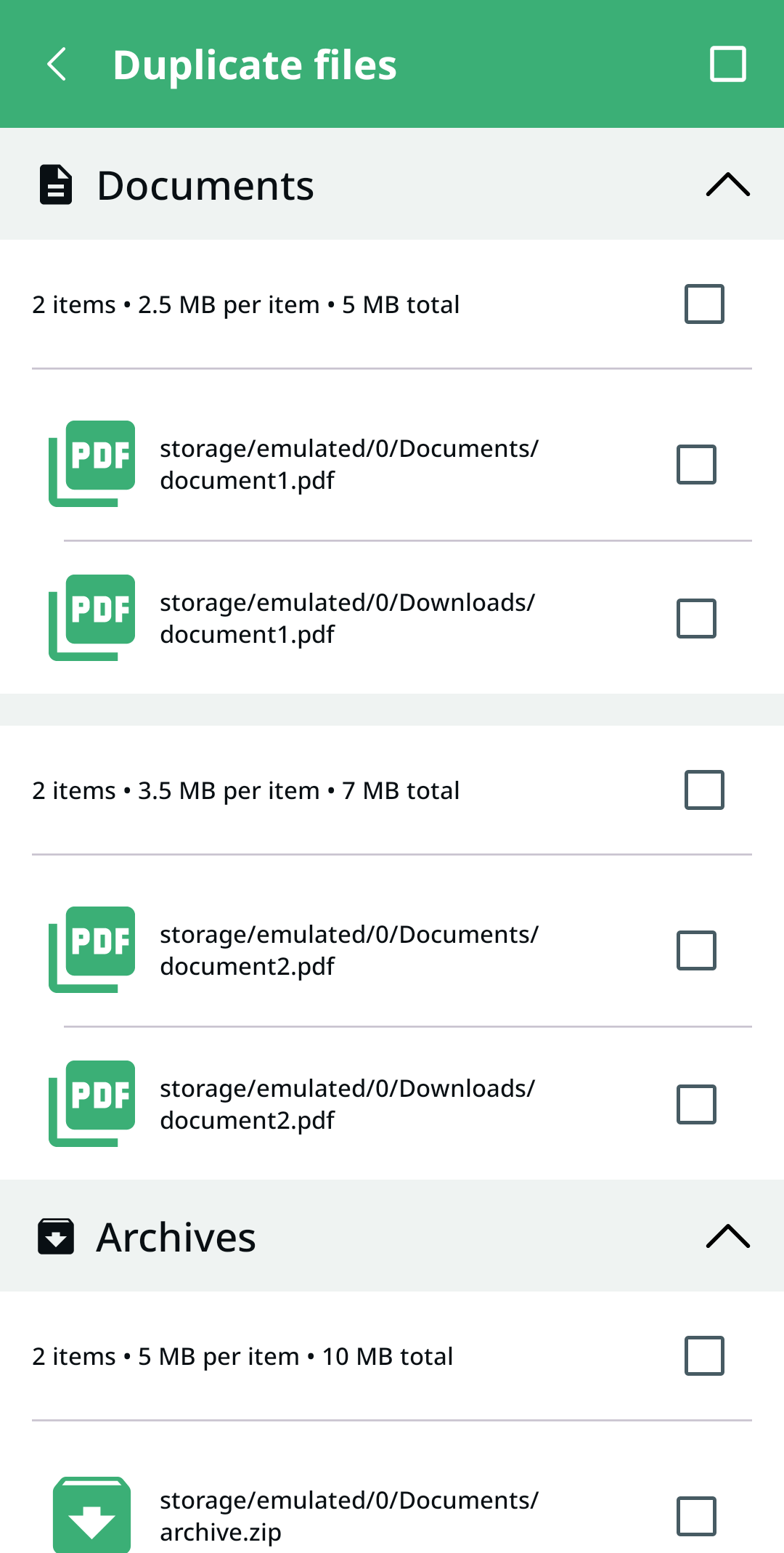Tap the back arrow in header
Screen dimensions: 784x1553
(x=57, y=64)
